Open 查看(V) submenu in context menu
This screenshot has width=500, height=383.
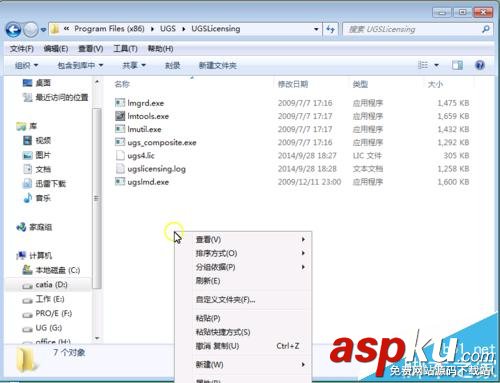click(x=243, y=239)
